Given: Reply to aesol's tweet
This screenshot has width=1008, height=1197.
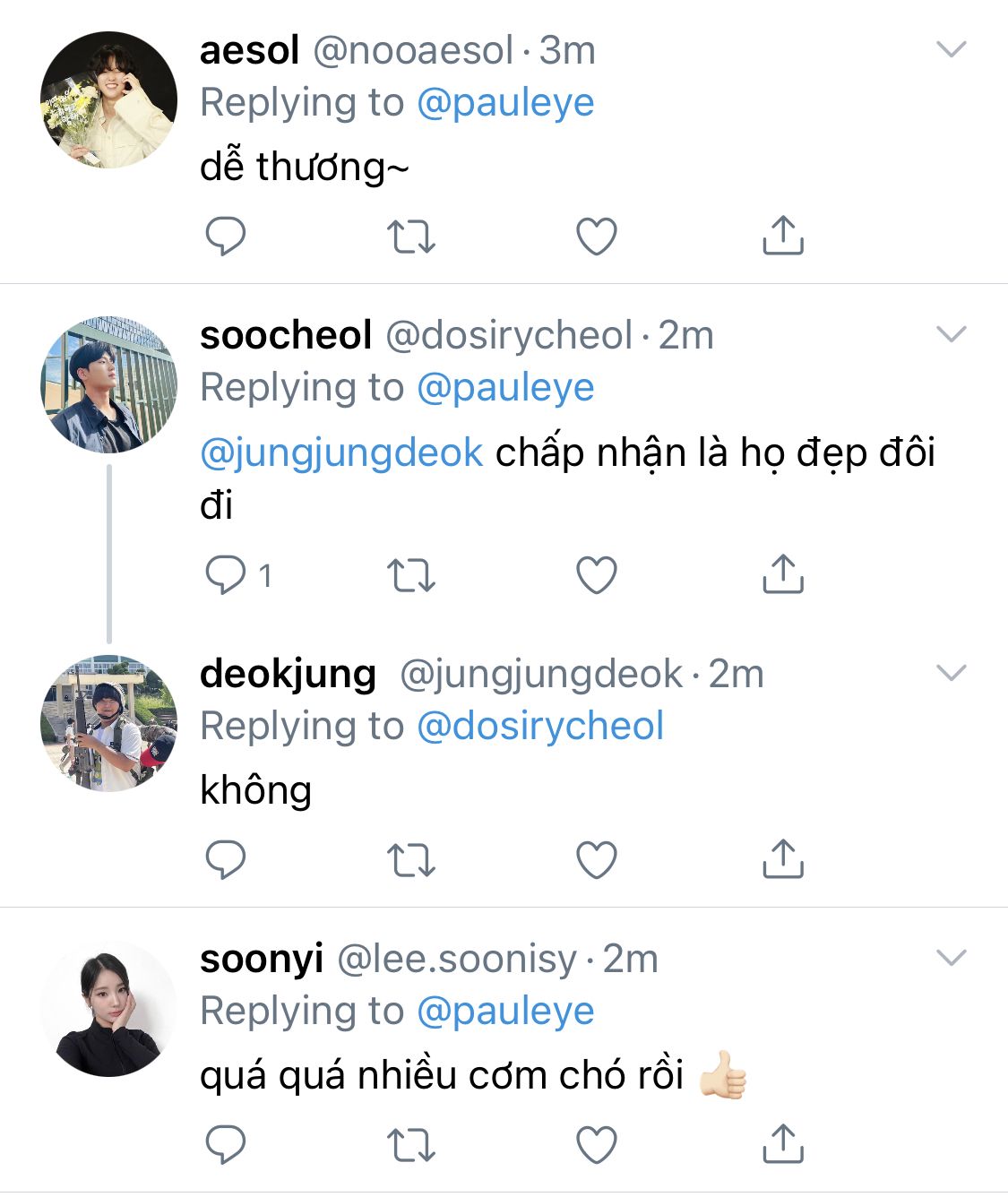Looking at the screenshot, I should point(226,236).
